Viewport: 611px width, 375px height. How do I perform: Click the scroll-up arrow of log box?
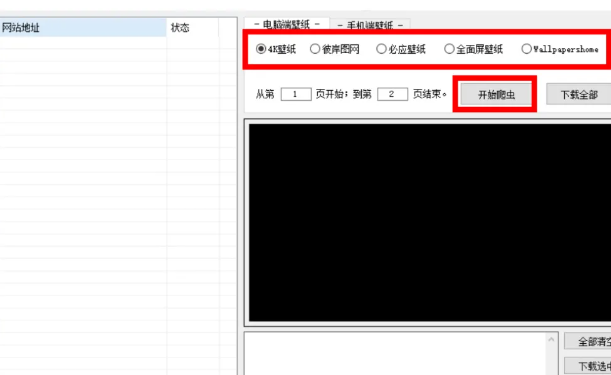[551, 340]
